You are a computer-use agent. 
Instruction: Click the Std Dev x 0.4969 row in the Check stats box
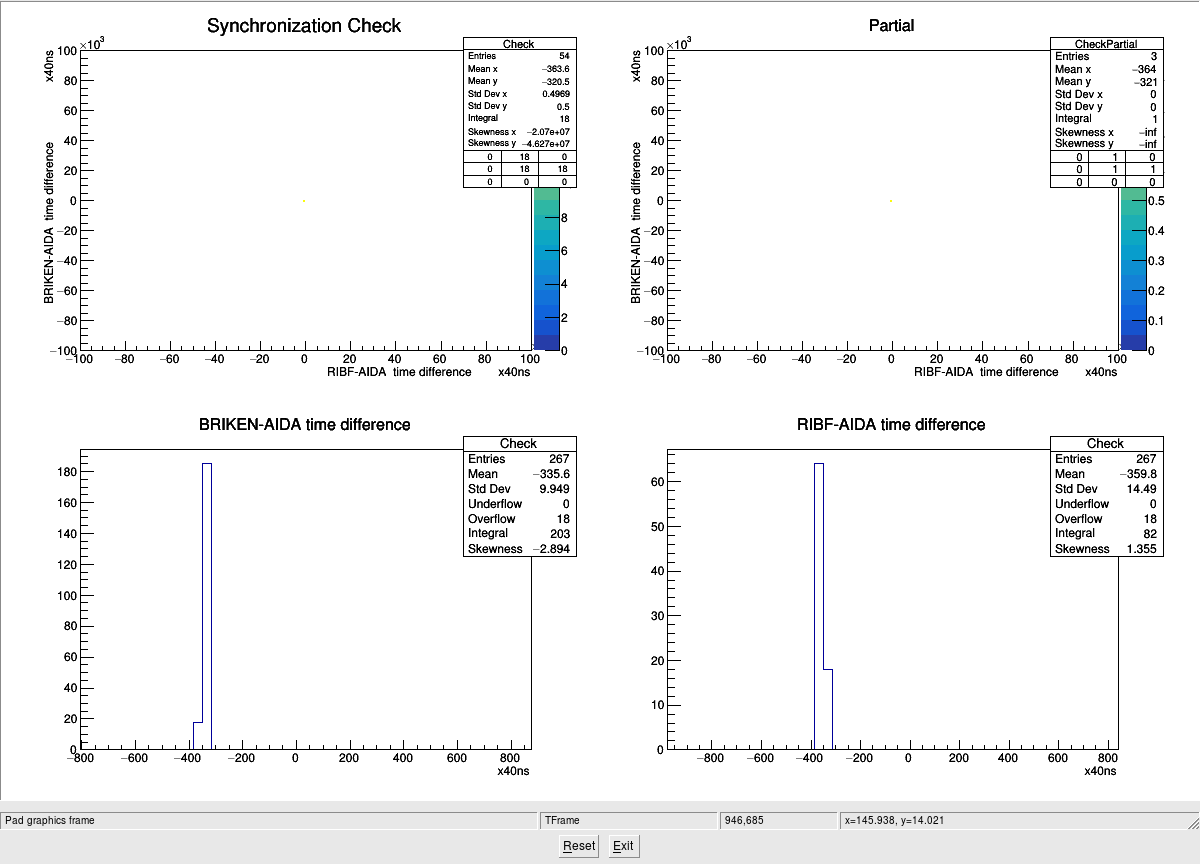pos(519,94)
